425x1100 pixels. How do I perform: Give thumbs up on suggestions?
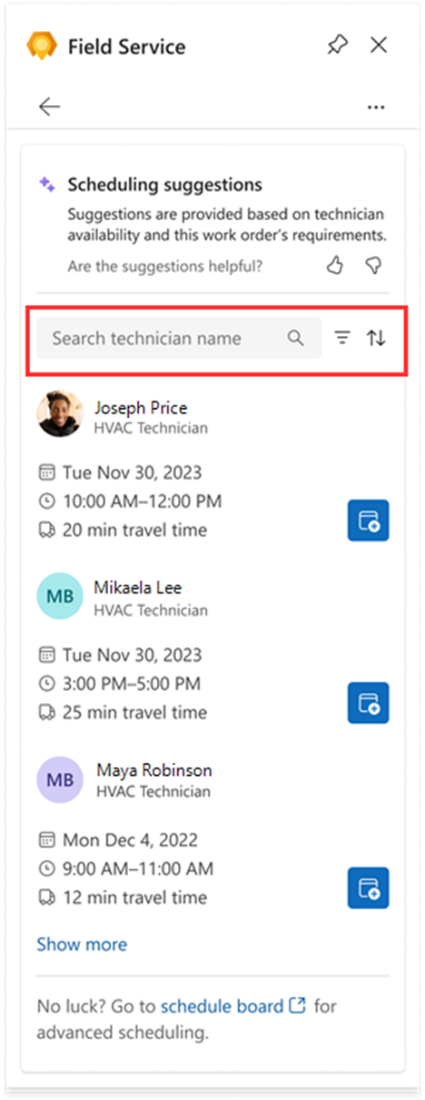[335, 266]
